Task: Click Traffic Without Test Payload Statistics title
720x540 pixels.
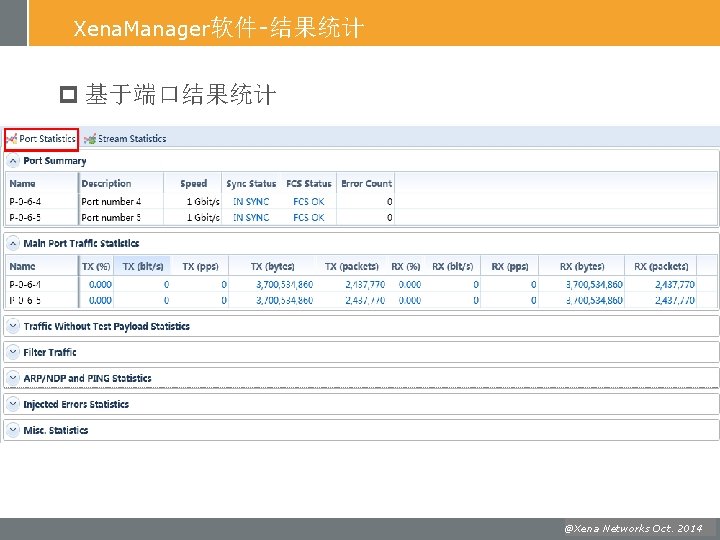Action: tap(107, 326)
